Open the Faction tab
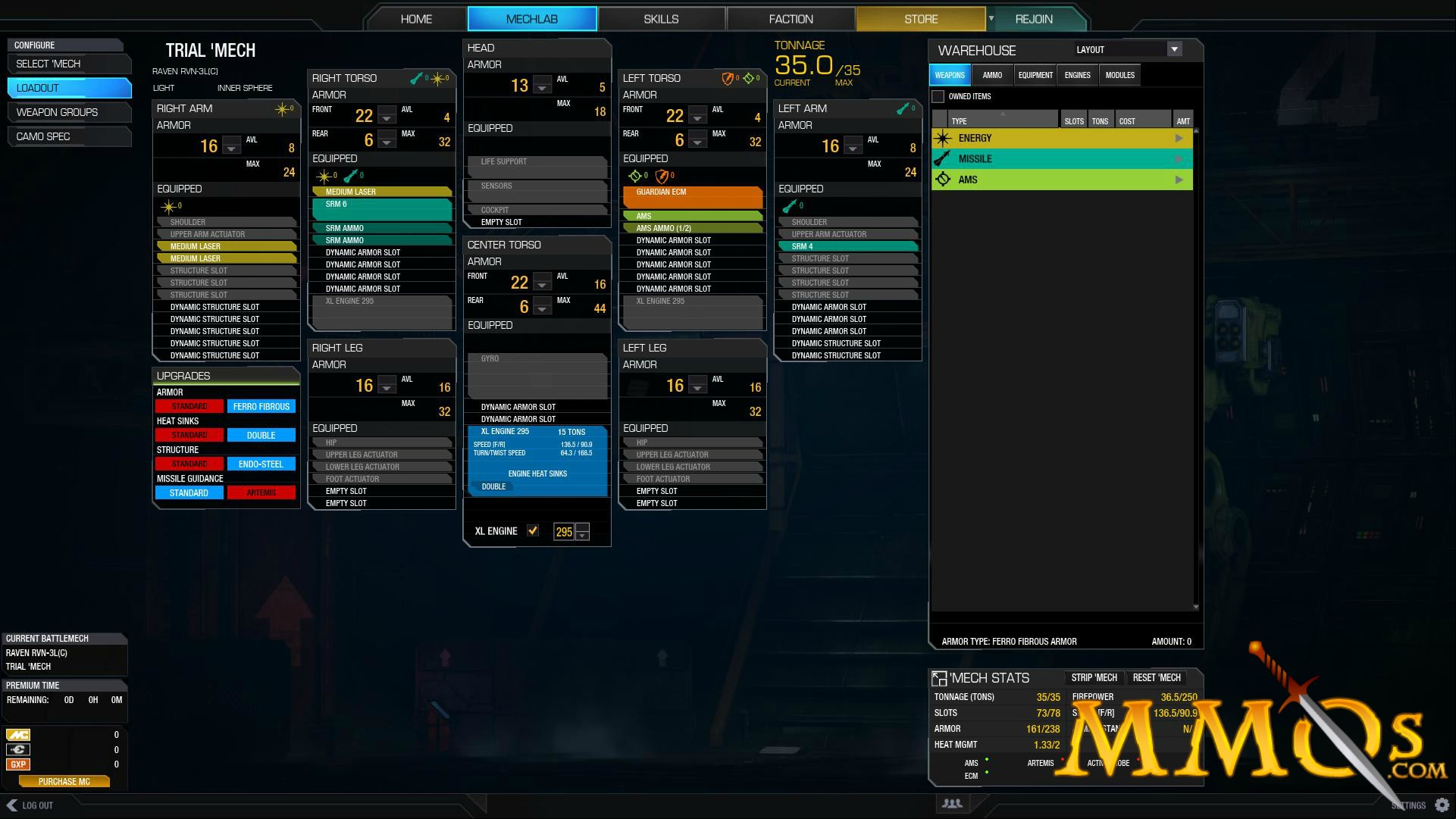Image resolution: width=1456 pixels, height=819 pixels. point(791,19)
